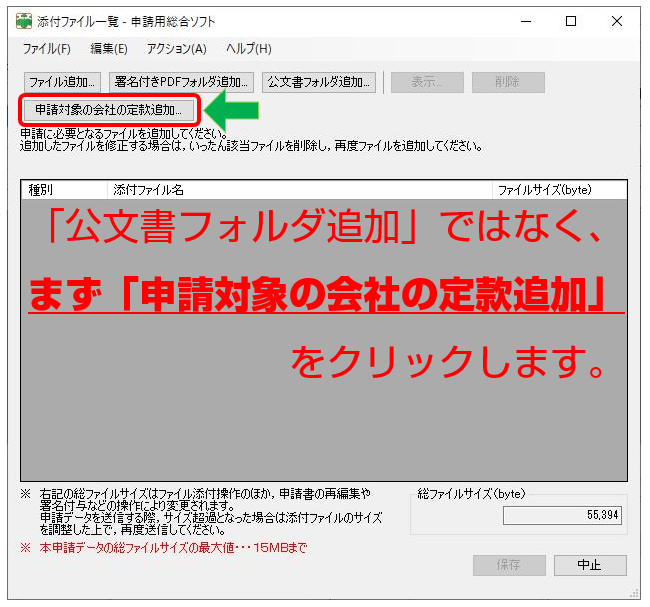Open the ファイル(F) menu
Screen dimensions: 650x607
(46, 49)
